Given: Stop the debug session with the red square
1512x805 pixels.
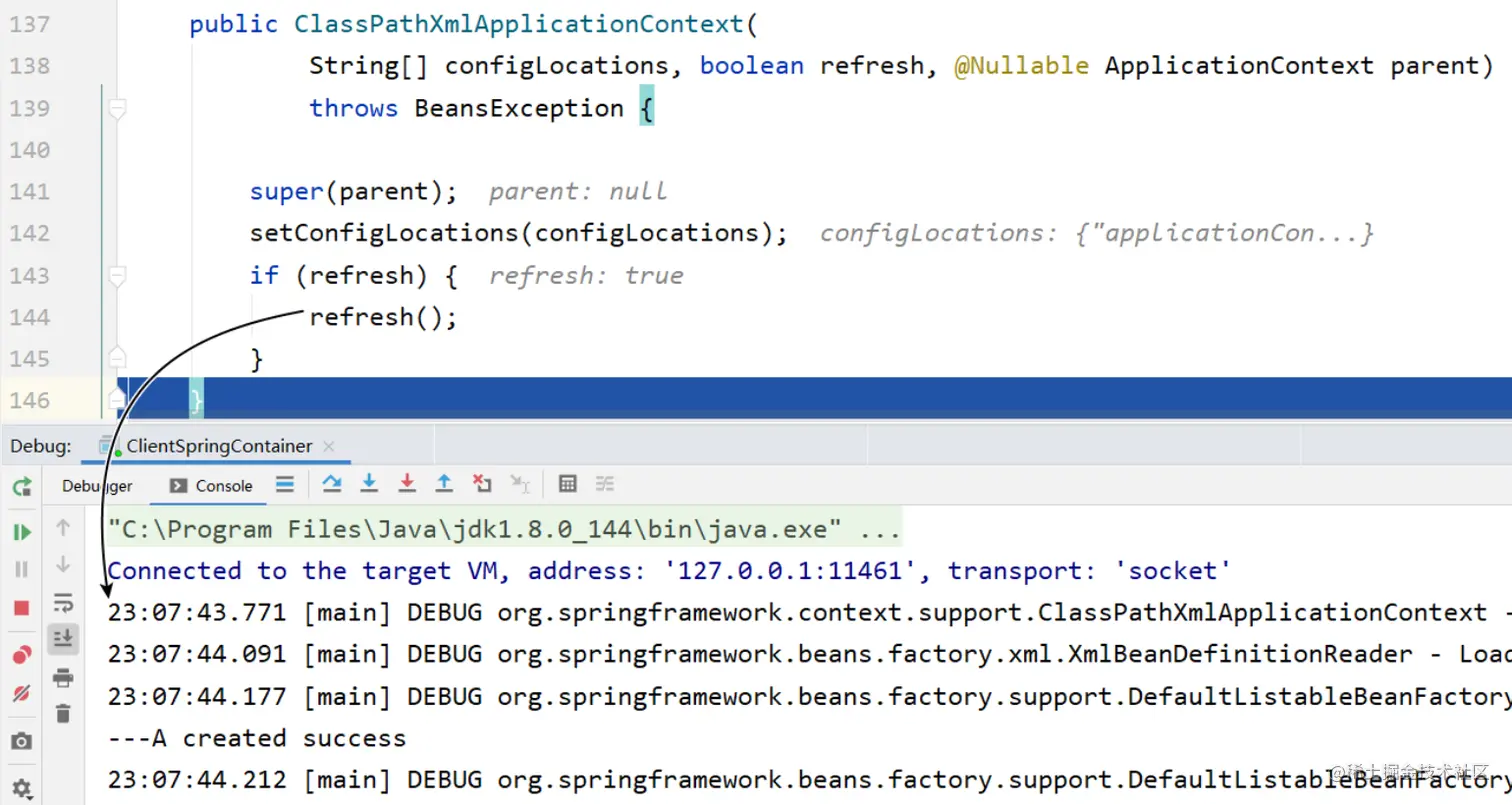Looking at the screenshot, I should (x=21, y=608).
